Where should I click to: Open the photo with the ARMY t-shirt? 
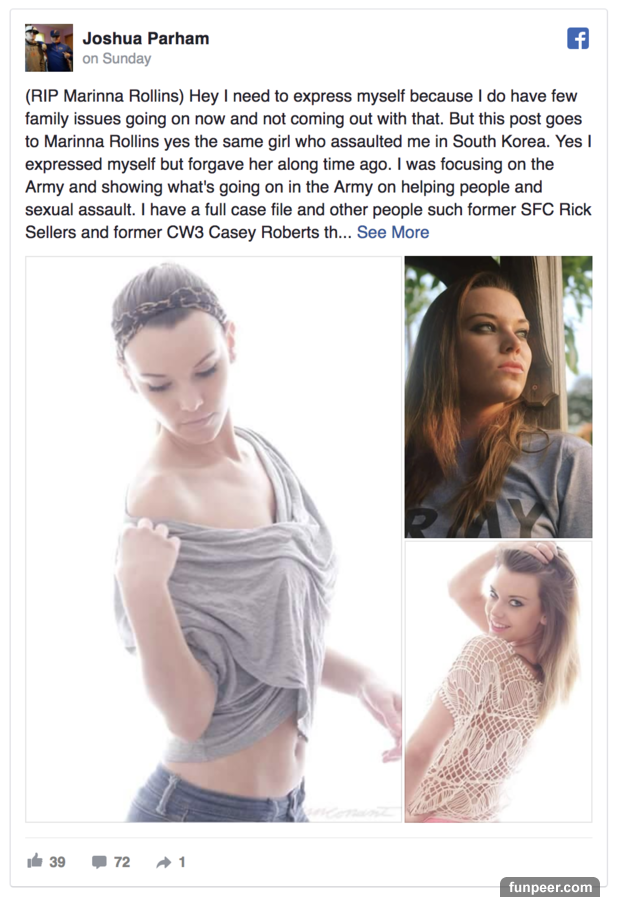tap(498, 397)
